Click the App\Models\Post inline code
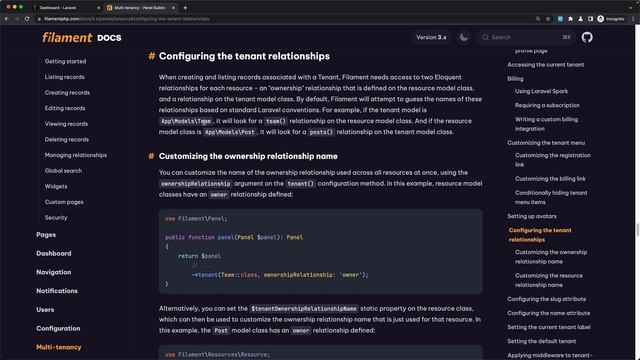This screenshot has width=640, height=360. coord(230,132)
